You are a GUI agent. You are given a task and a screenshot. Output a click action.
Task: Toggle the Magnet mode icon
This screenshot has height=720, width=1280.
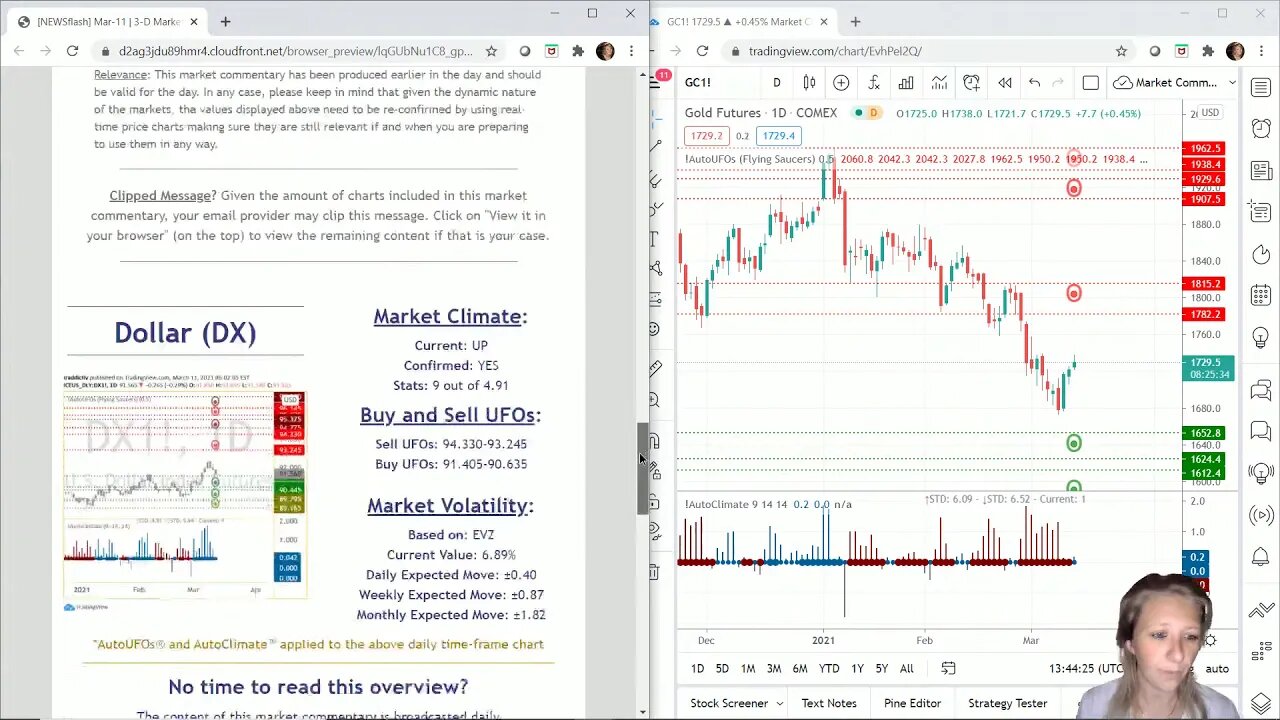[655, 441]
